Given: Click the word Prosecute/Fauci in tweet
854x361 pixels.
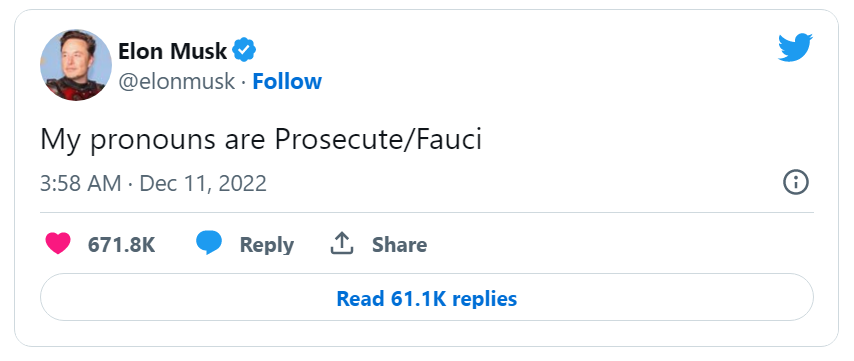Looking at the screenshot, I should coord(378,139).
